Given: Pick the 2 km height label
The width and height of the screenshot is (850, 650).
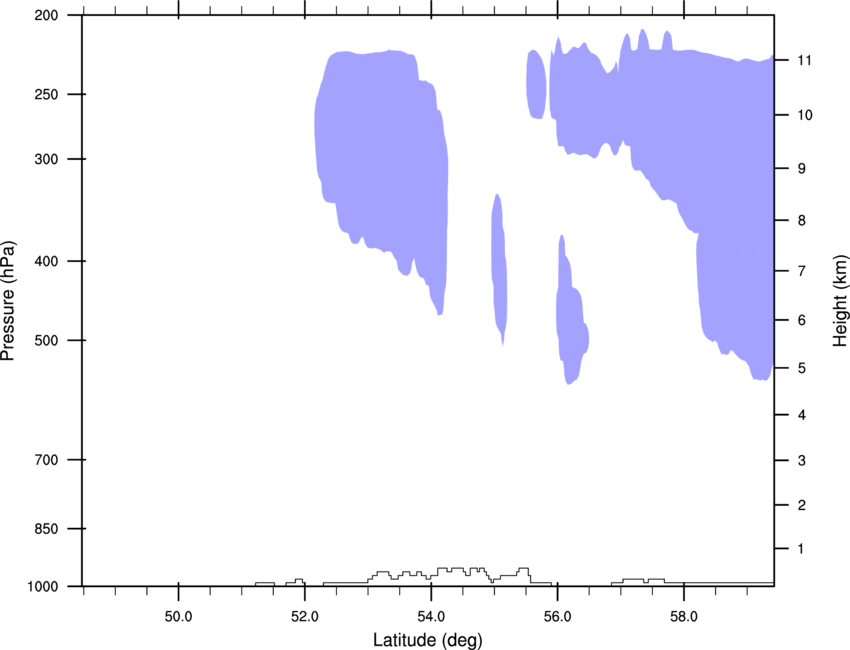Looking at the screenshot, I should click(802, 505).
